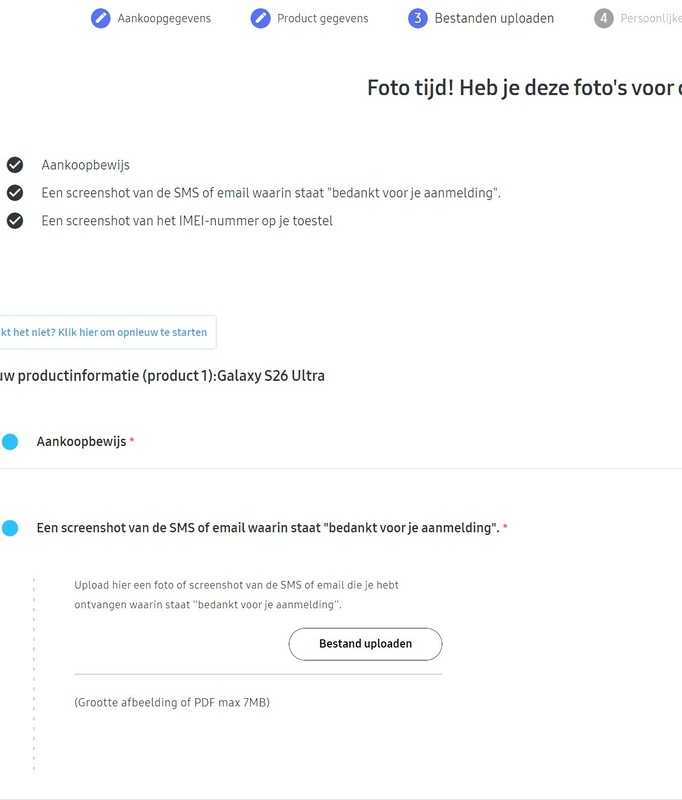This screenshot has height=800, width=682.
Task: Switch to the Bestanden uploaden step
Action: pos(489,17)
